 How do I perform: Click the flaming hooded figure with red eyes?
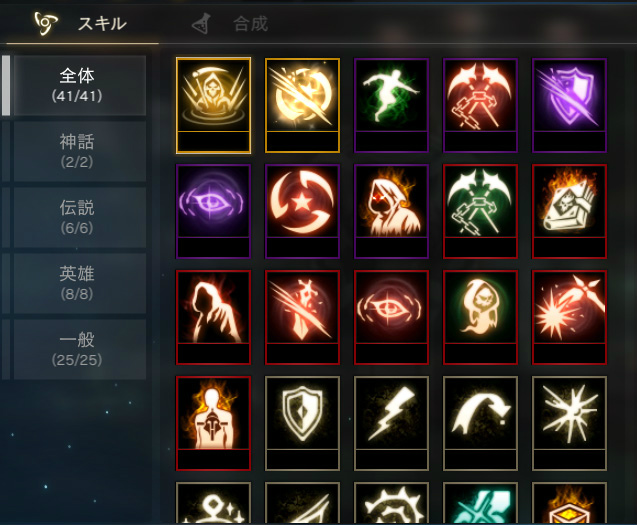click(391, 211)
